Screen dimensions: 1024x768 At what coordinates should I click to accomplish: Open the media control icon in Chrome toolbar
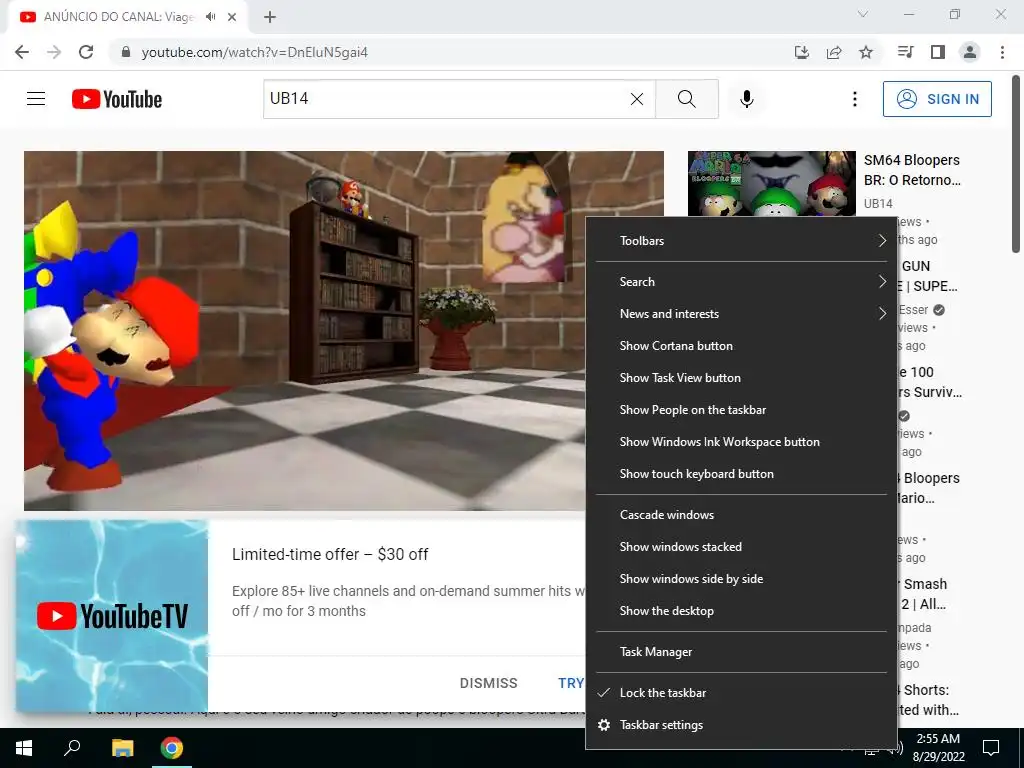pos(905,52)
